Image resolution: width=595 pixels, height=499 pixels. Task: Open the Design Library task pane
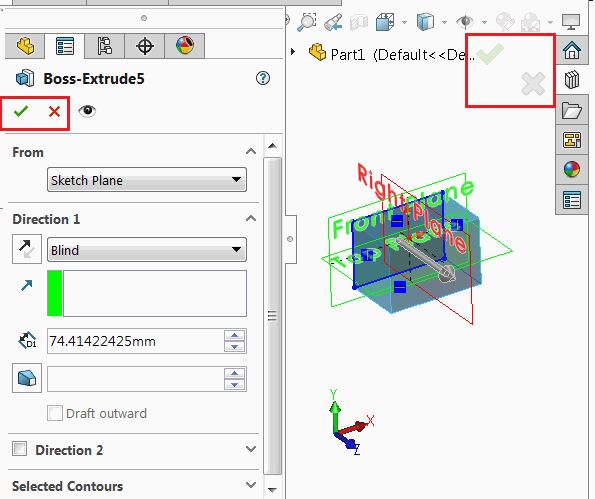[x=572, y=80]
